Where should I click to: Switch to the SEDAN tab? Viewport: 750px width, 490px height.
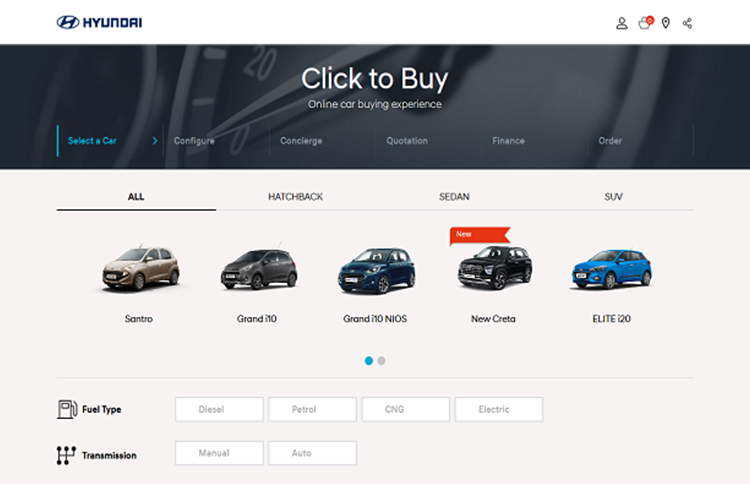454,197
